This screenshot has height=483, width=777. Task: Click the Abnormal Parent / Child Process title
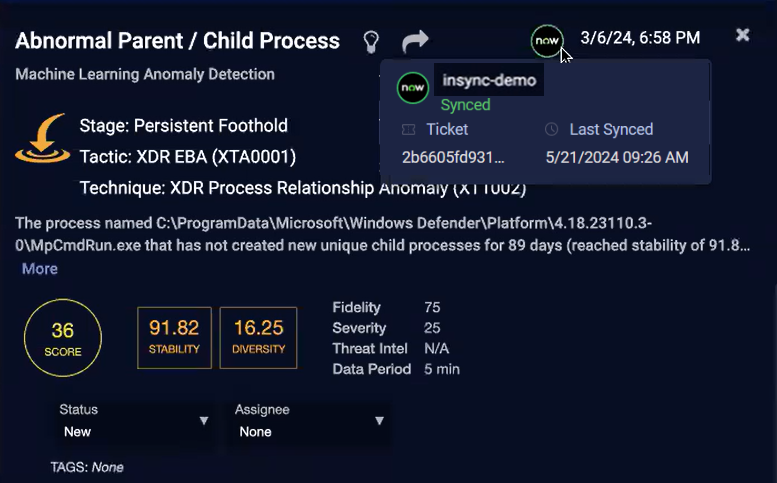tap(177, 41)
